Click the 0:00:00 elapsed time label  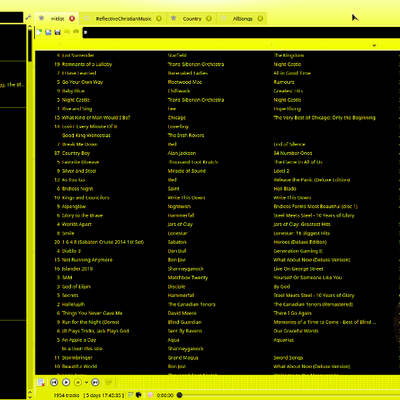point(165,395)
